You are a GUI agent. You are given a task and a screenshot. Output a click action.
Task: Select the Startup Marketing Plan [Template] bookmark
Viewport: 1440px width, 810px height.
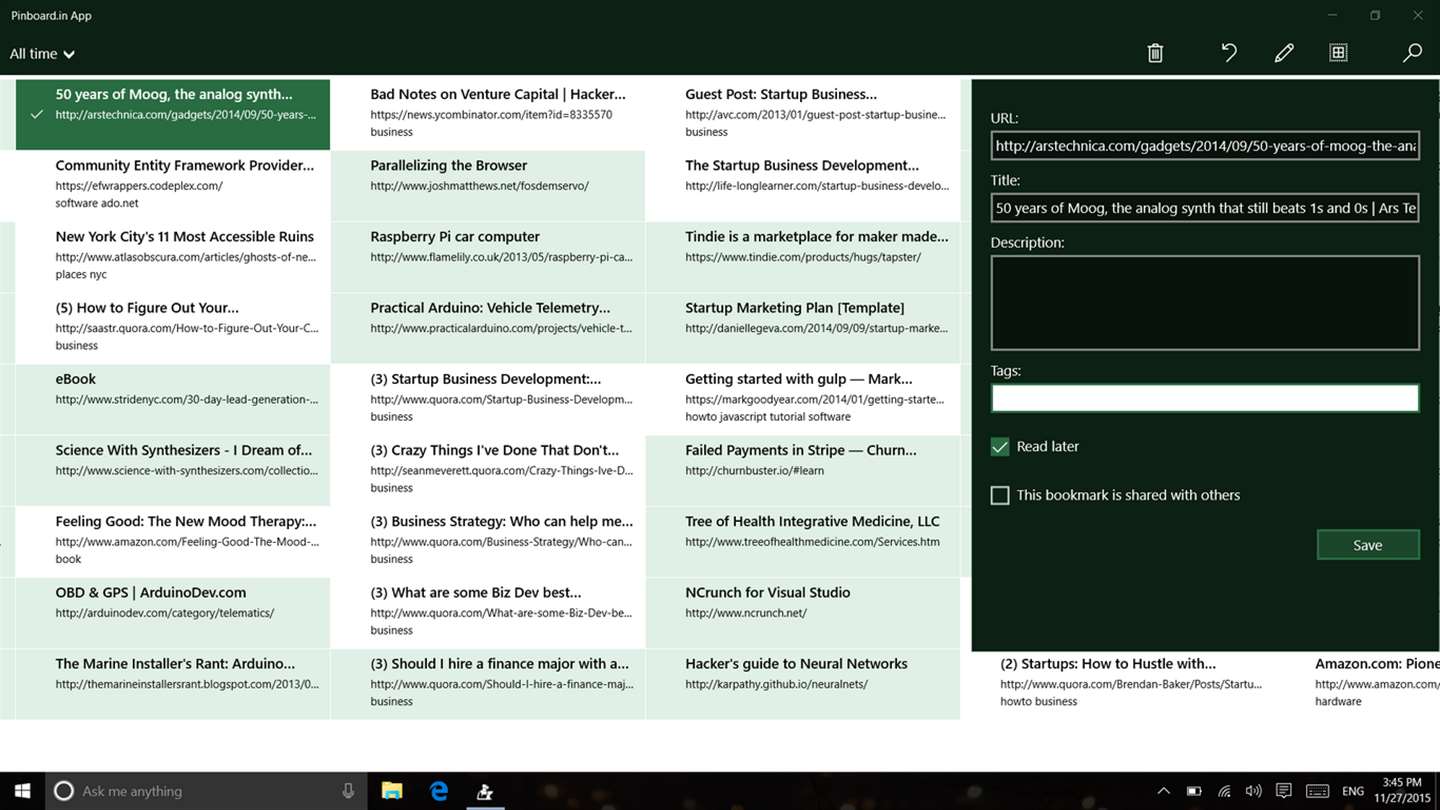(x=803, y=328)
